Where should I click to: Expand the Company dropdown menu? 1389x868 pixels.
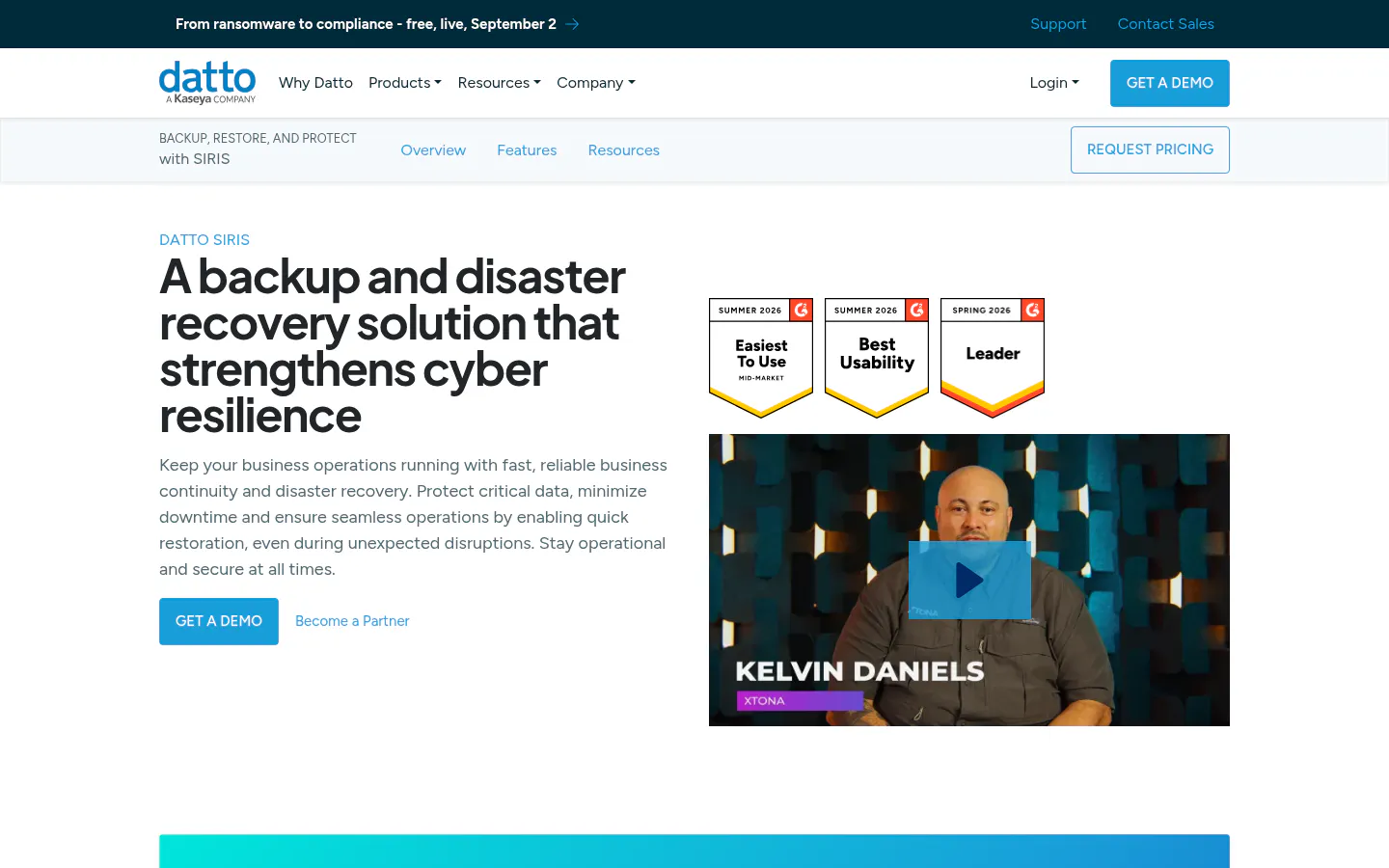[596, 83]
